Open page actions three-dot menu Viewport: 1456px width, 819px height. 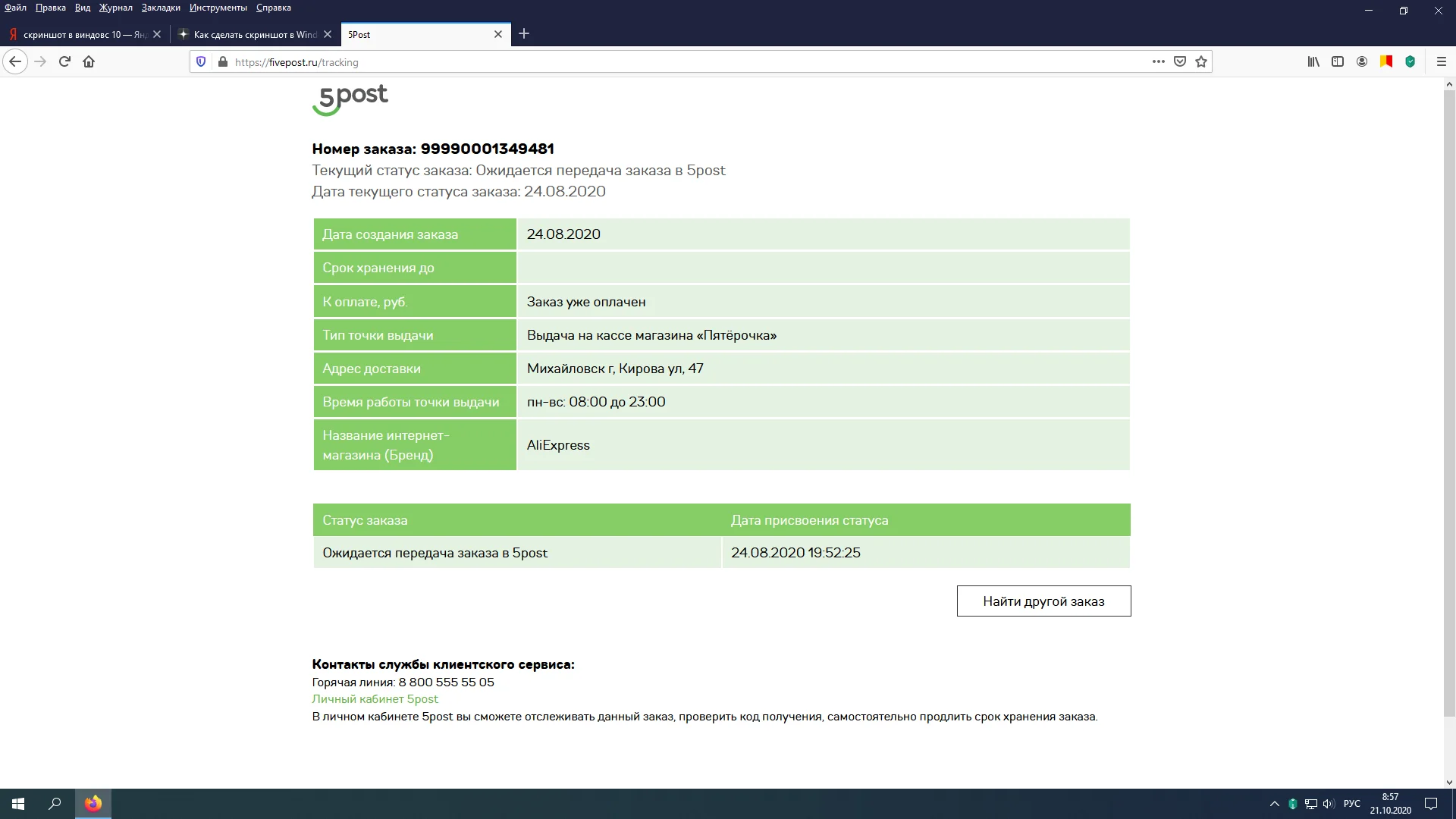[1158, 62]
